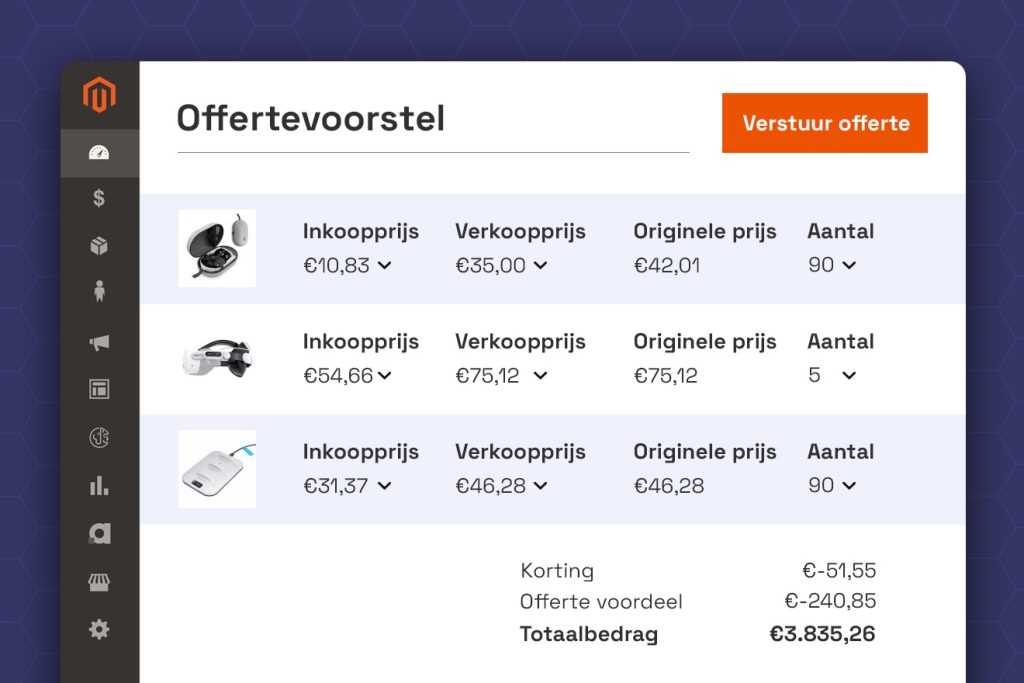Select the grey charger pad product thumbnail

(x=217, y=469)
